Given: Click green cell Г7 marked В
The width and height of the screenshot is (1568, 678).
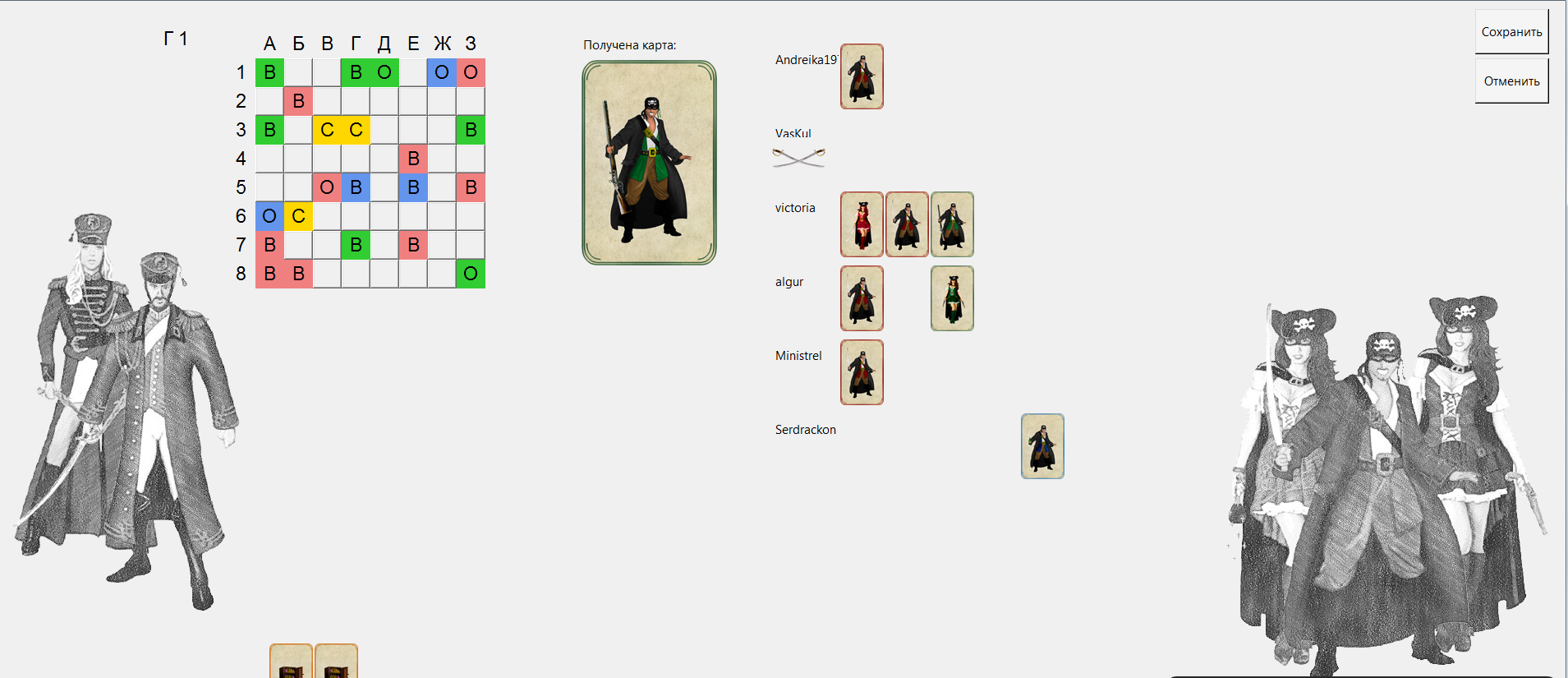Looking at the screenshot, I should pyautogui.click(x=356, y=245).
